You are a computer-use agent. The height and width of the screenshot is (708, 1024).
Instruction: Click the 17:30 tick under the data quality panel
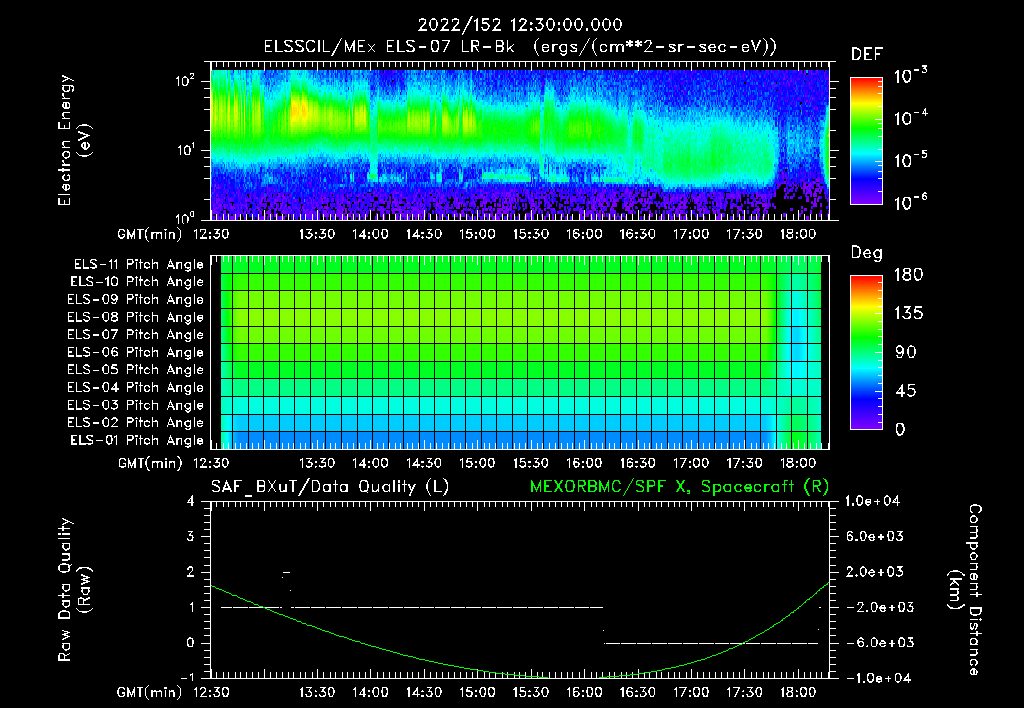coord(744,692)
